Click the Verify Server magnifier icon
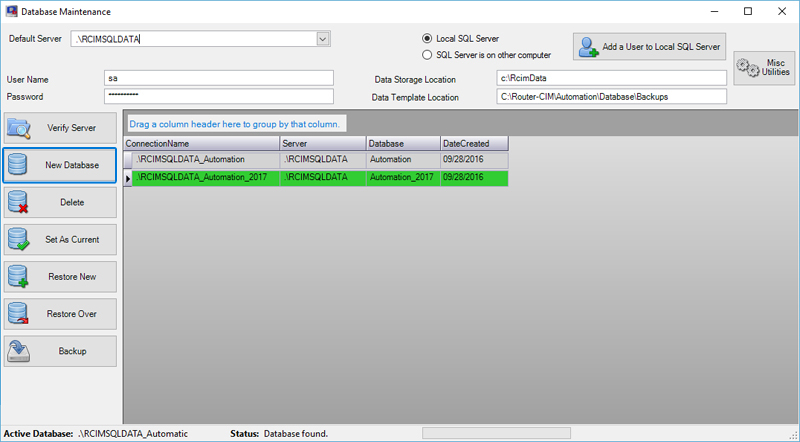Viewport: 800px width, 442px height. coord(19,128)
